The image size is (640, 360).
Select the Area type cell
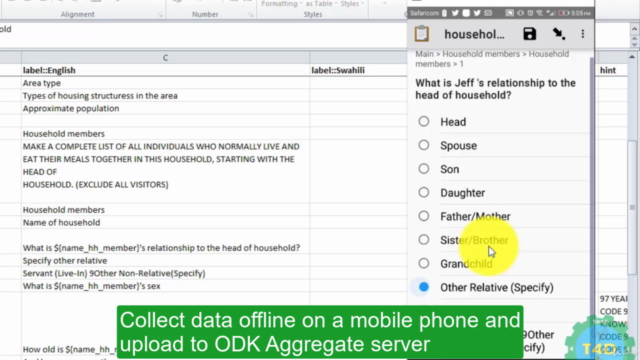(165, 83)
